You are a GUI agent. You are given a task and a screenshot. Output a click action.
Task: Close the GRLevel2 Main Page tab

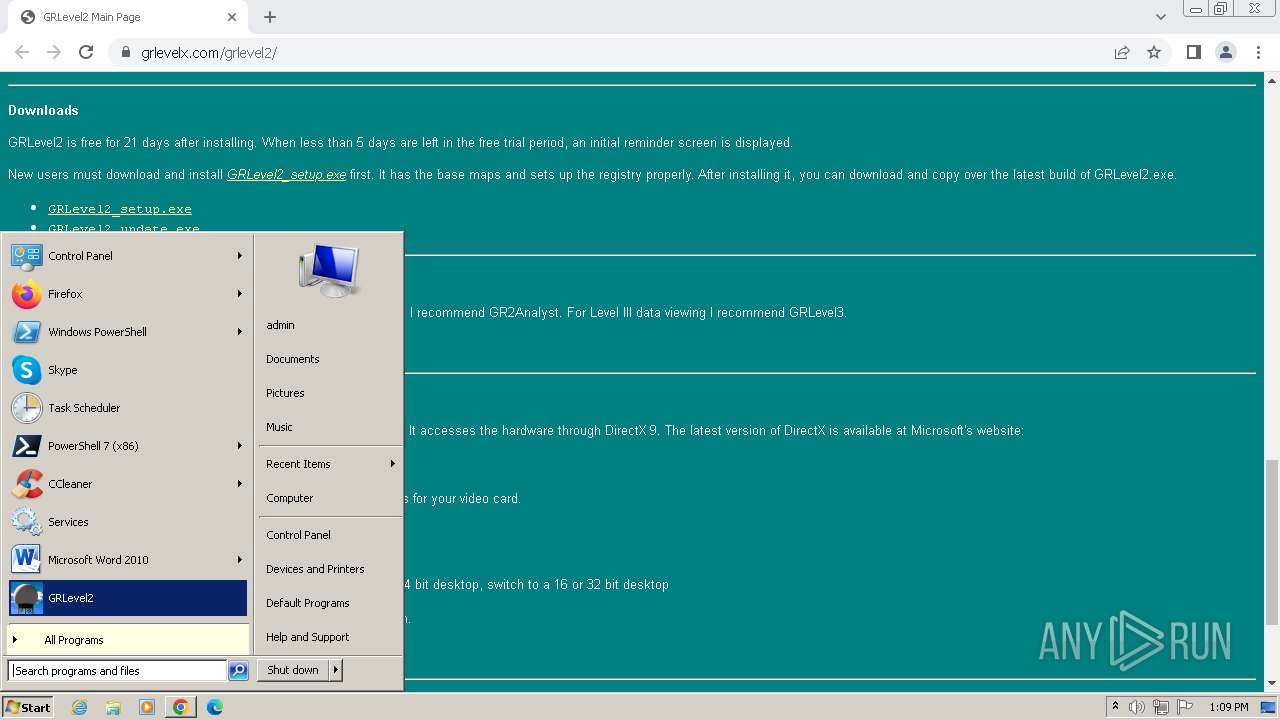(x=232, y=17)
